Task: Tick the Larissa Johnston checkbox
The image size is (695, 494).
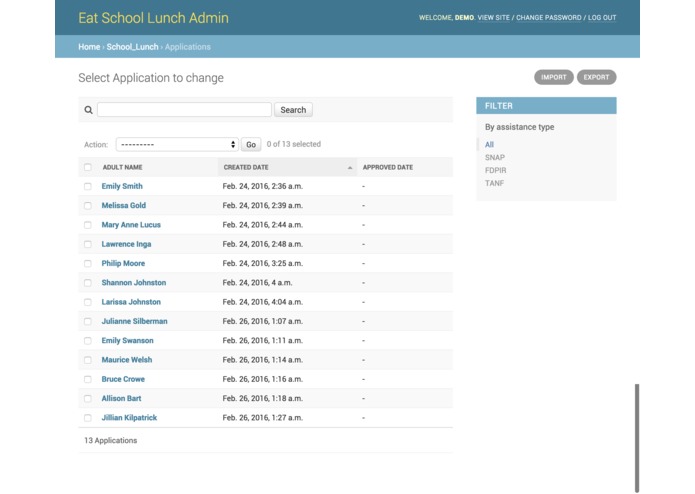Action: pos(87,302)
